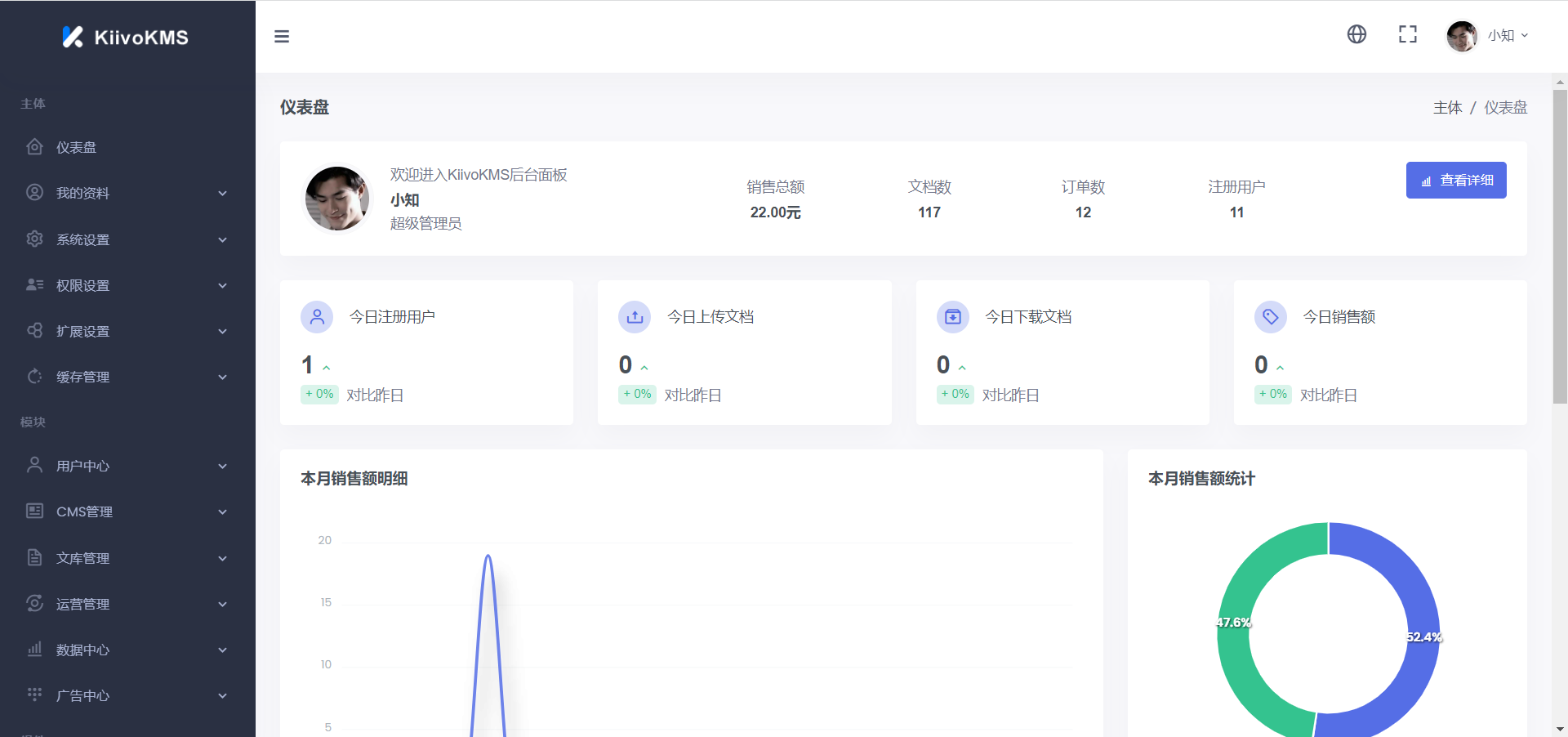1568x737 pixels.
Task: Click the 今日销售额 tag icon
Action: pyautogui.click(x=1271, y=317)
